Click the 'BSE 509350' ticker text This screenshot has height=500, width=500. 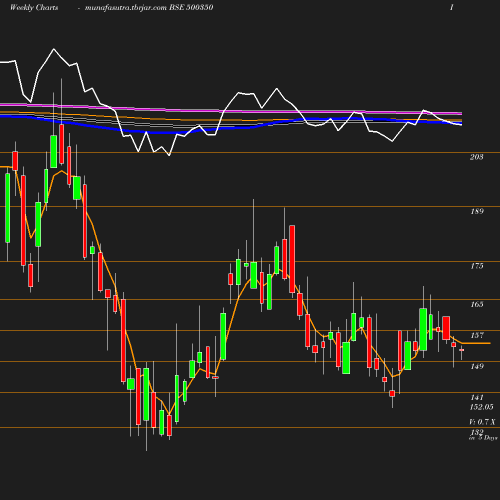point(191,8)
